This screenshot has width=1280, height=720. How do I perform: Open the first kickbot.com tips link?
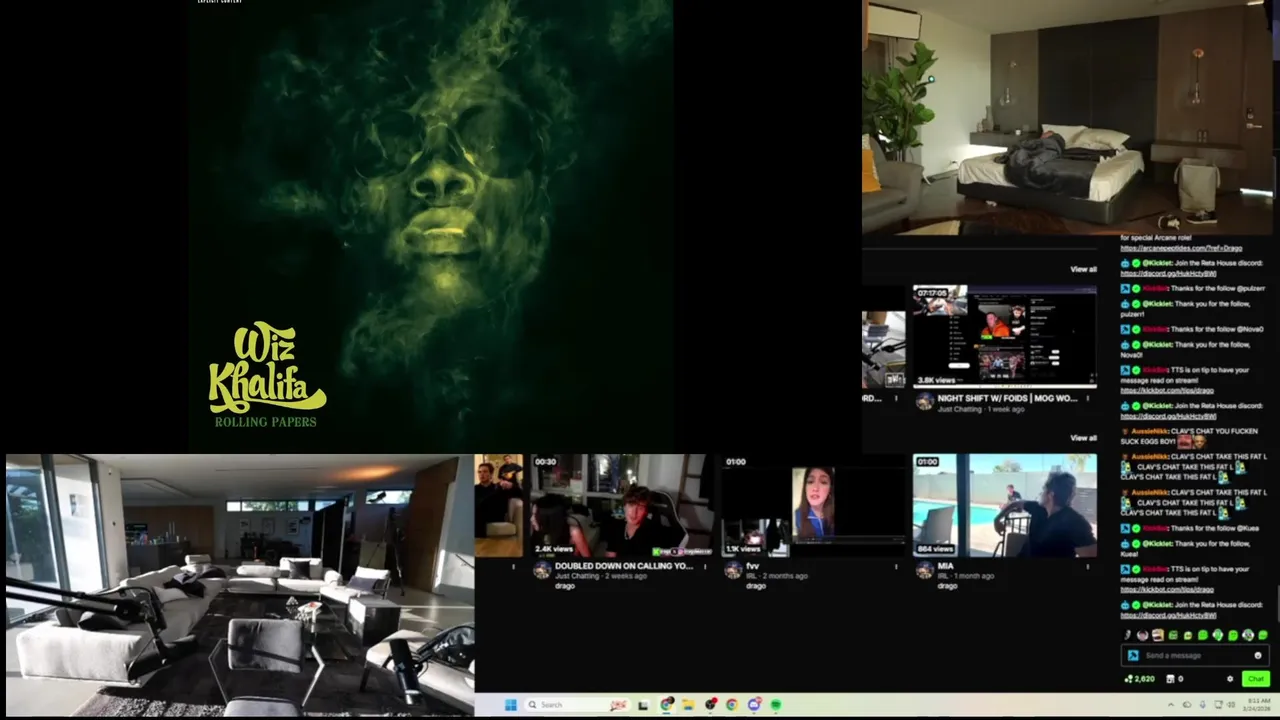(x=1168, y=390)
